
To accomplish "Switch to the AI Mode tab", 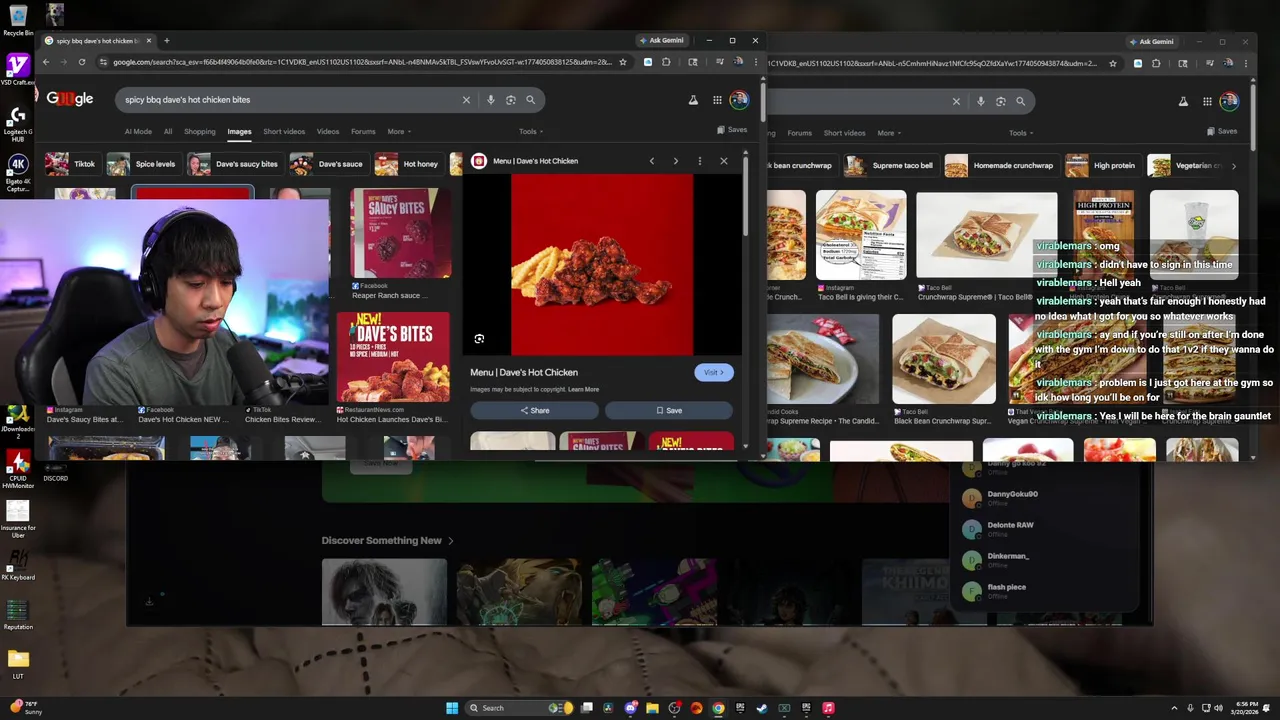I will (x=138, y=132).
